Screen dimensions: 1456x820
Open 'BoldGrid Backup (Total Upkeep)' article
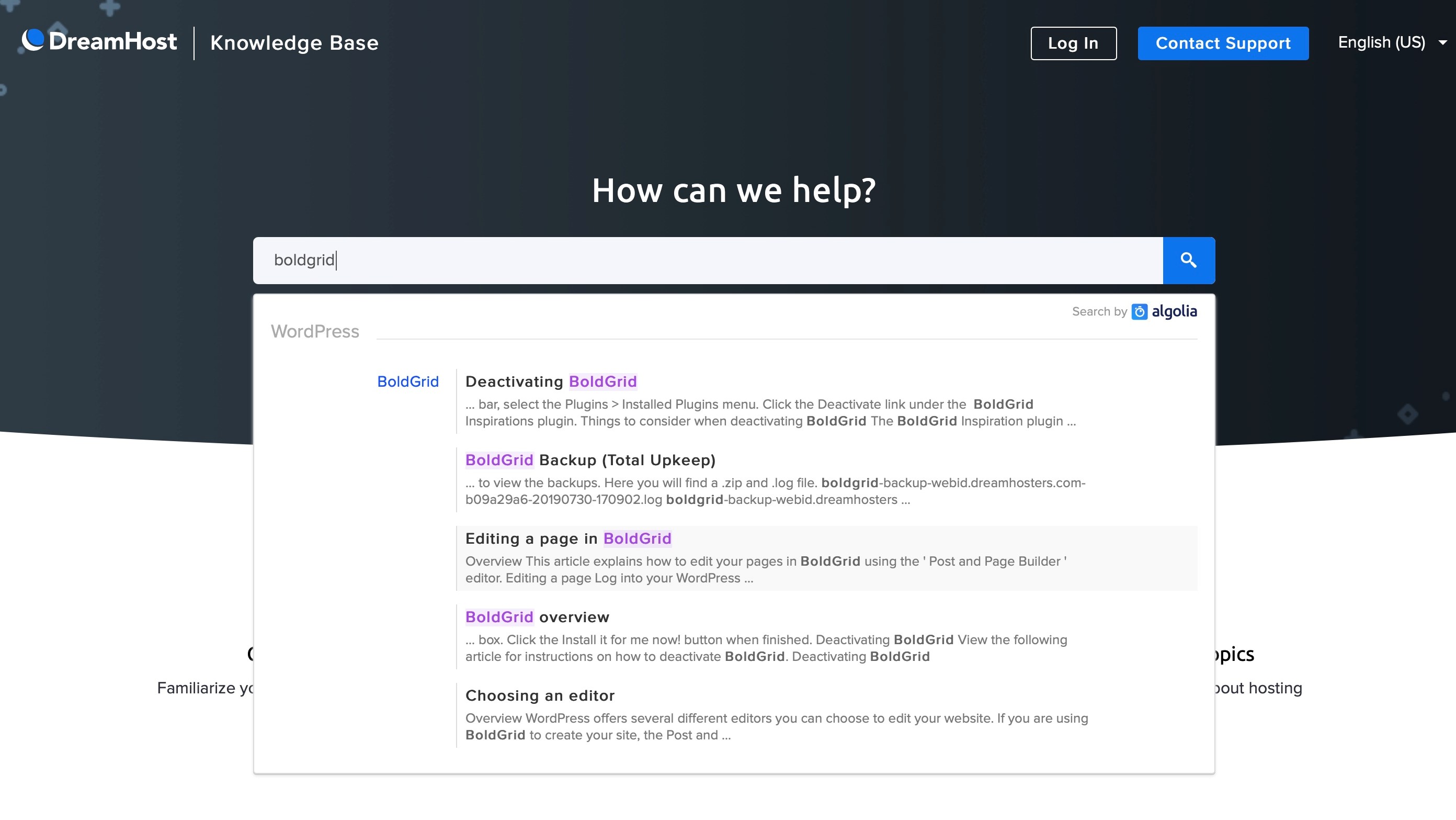tap(589, 460)
